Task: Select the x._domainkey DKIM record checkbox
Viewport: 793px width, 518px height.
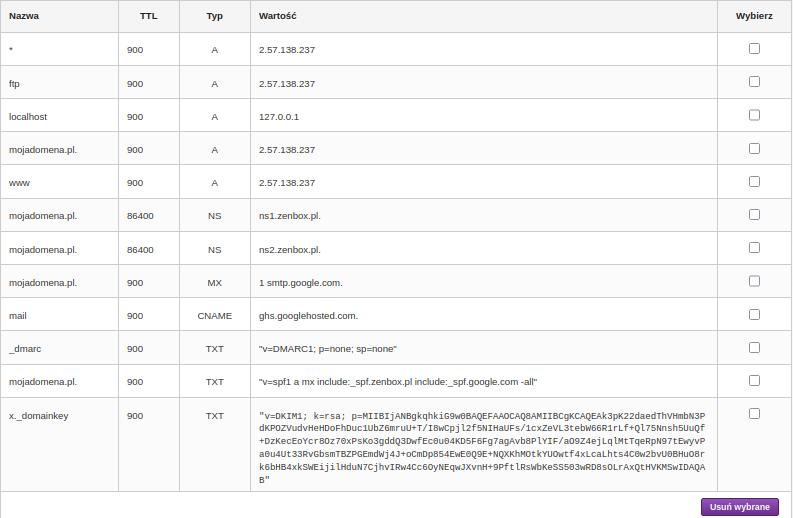Action: coord(754,413)
